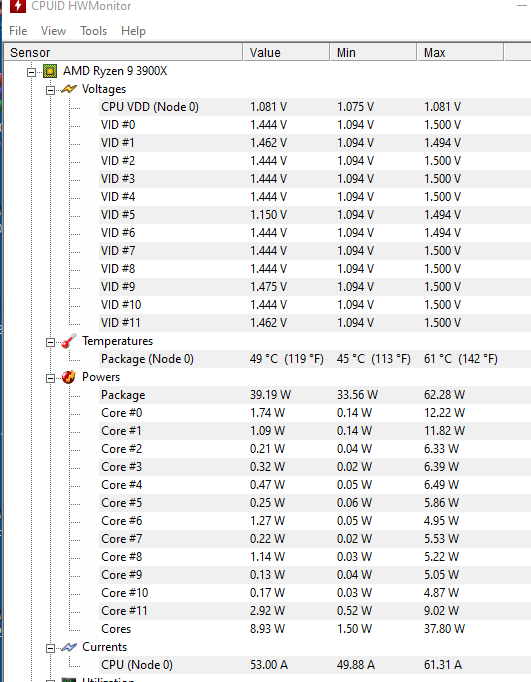This screenshot has width=531, height=682.
Task: Click the 37.80 W Cores max value
Action: (x=444, y=629)
